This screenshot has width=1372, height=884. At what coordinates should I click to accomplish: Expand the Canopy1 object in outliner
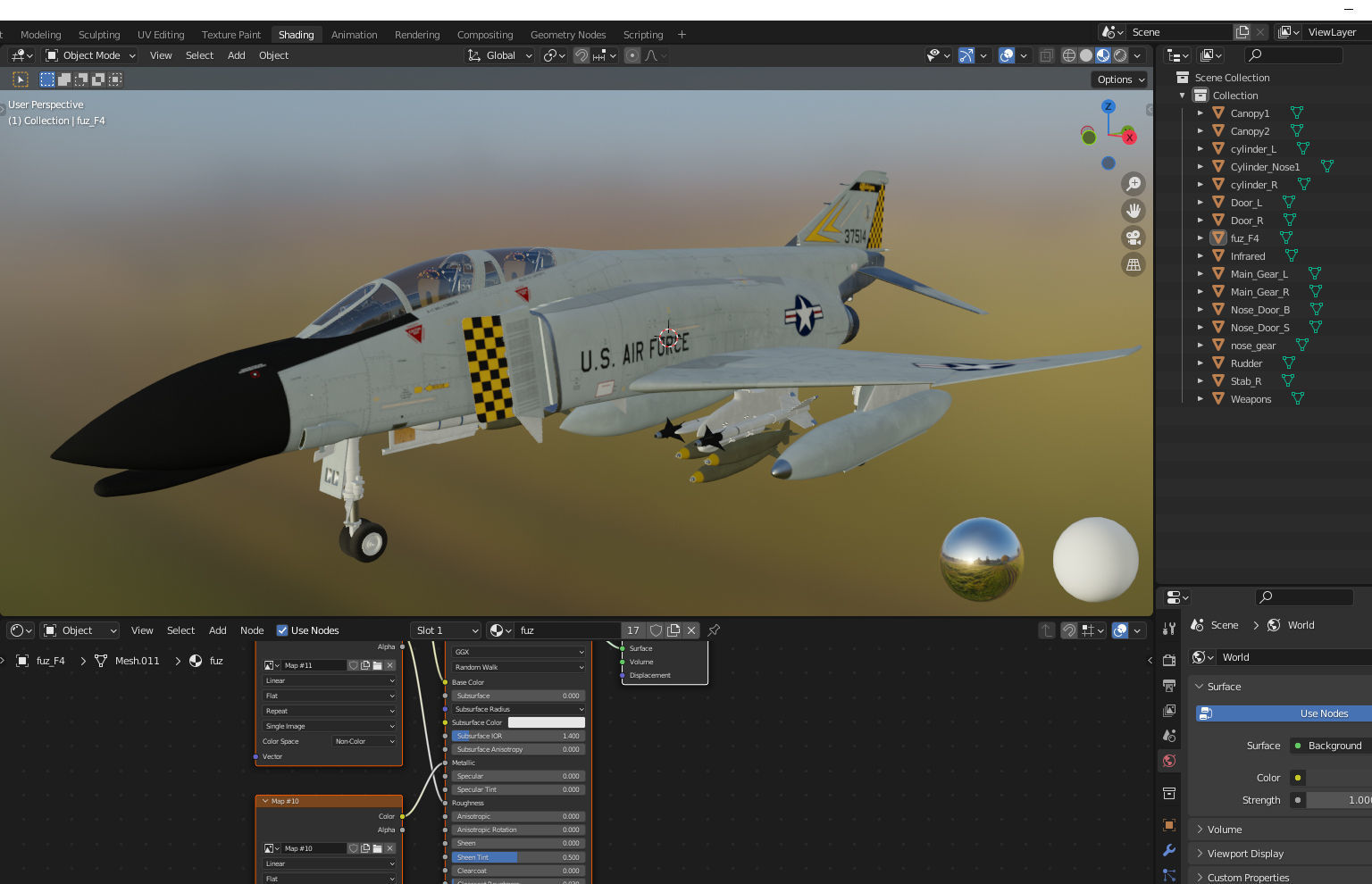tap(1200, 113)
